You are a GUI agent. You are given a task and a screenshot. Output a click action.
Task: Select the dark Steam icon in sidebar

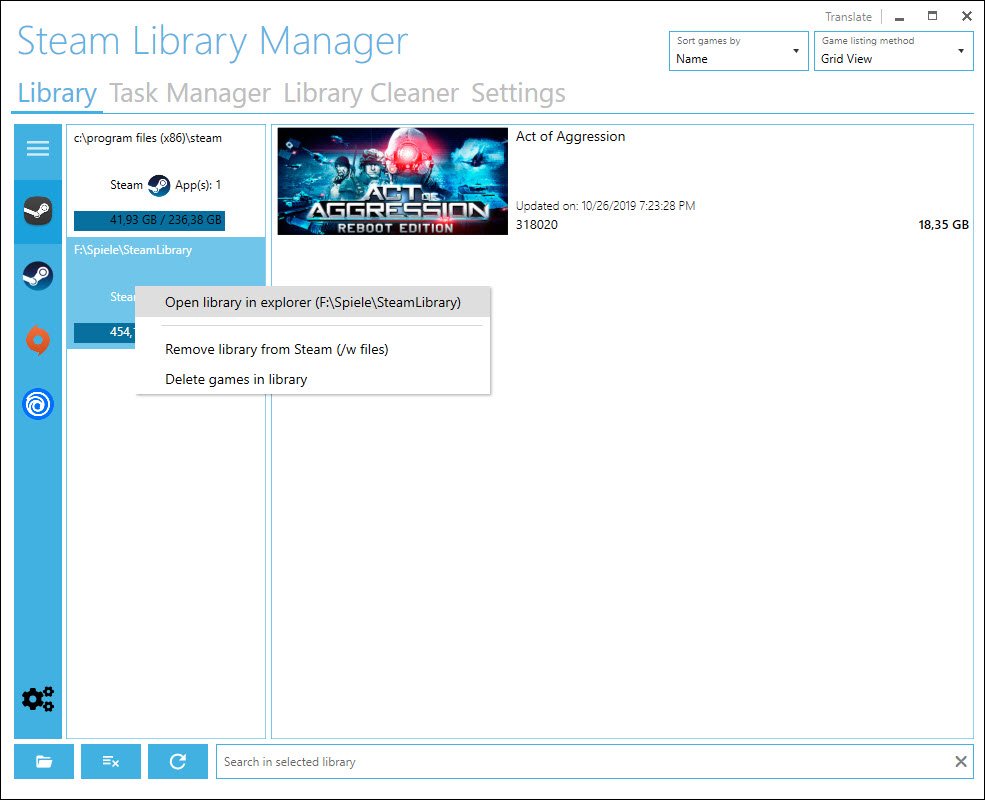38,211
